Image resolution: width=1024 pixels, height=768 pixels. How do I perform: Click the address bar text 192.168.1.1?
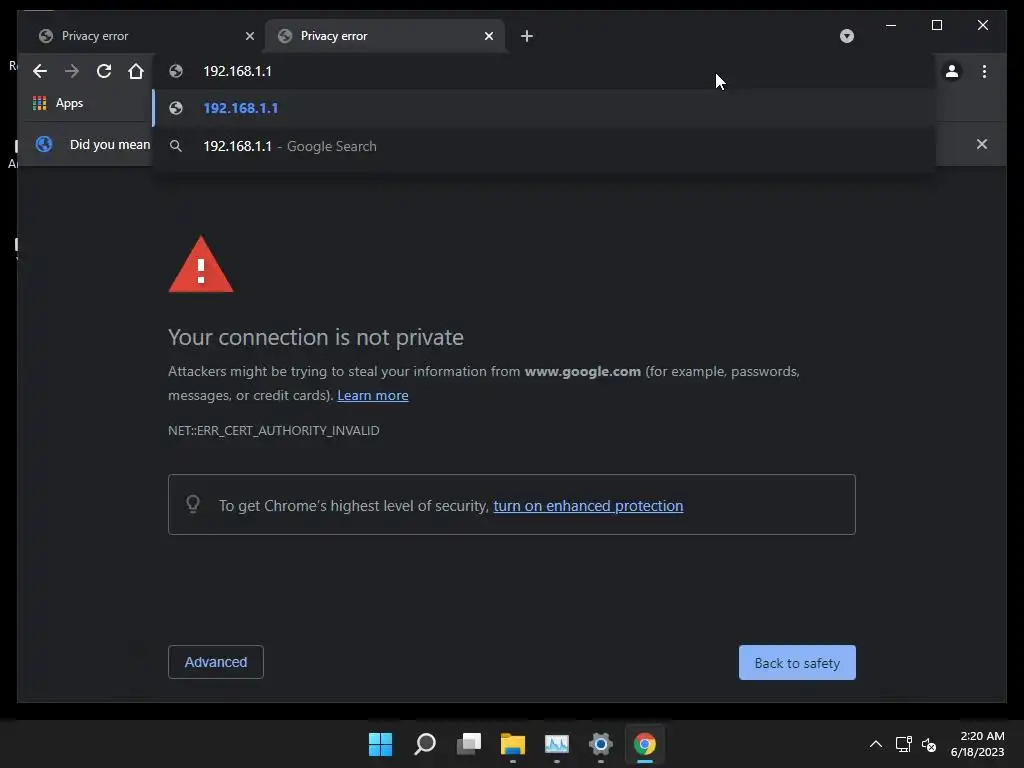pyautogui.click(x=237, y=71)
